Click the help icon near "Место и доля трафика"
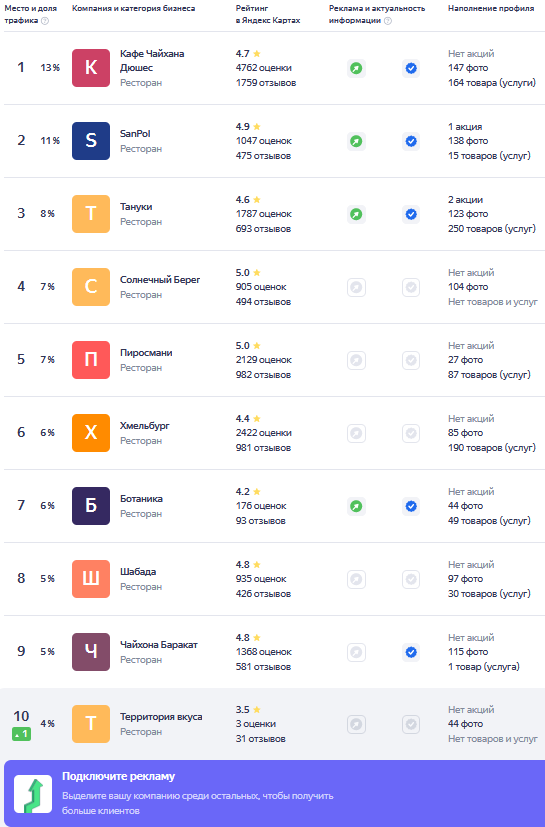 pyautogui.click(x=45, y=21)
